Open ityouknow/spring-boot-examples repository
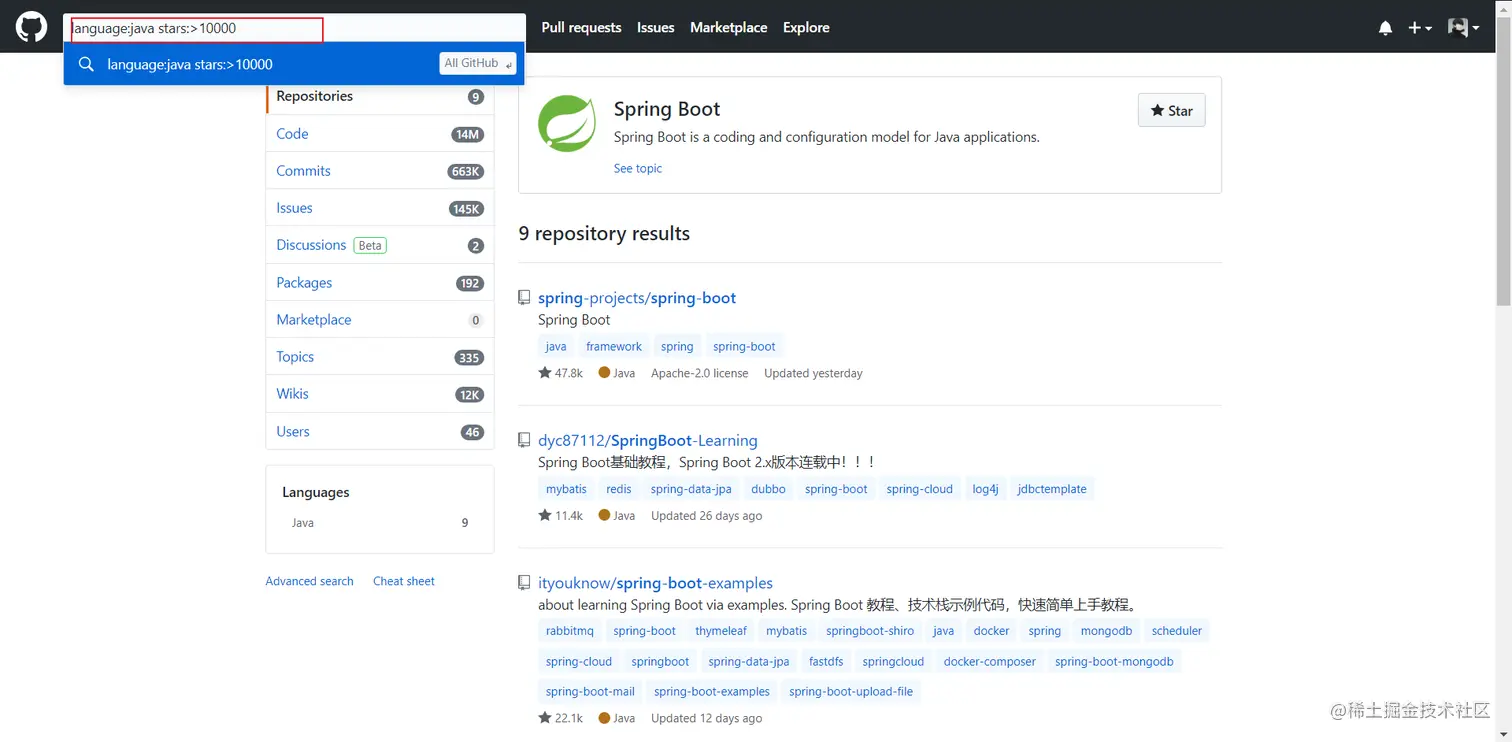The width and height of the screenshot is (1512, 742). click(655, 583)
